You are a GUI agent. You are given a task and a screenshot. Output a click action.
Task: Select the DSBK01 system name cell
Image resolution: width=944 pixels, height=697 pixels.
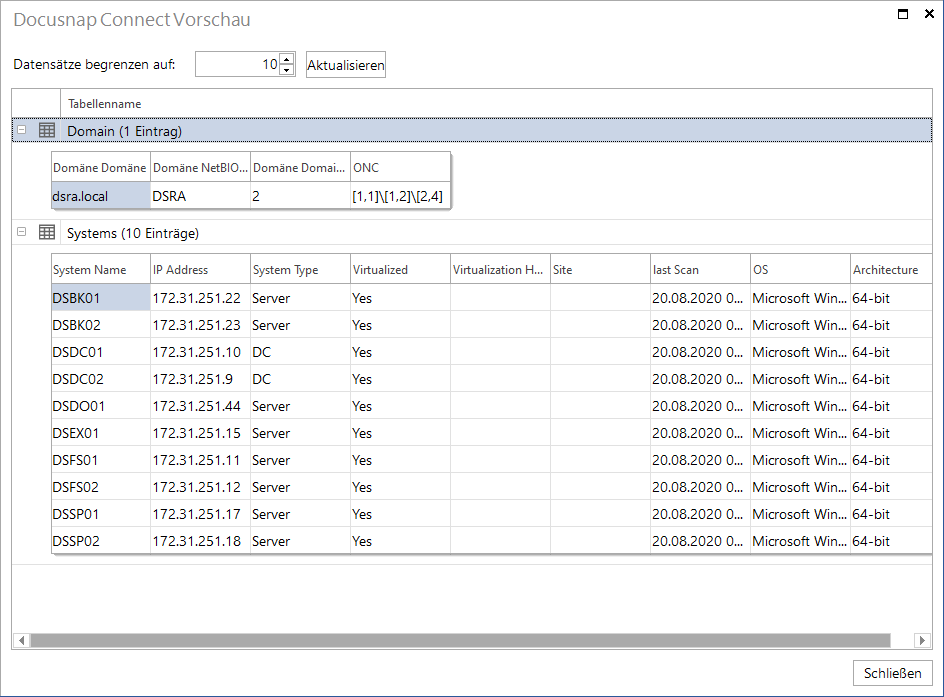coord(101,298)
